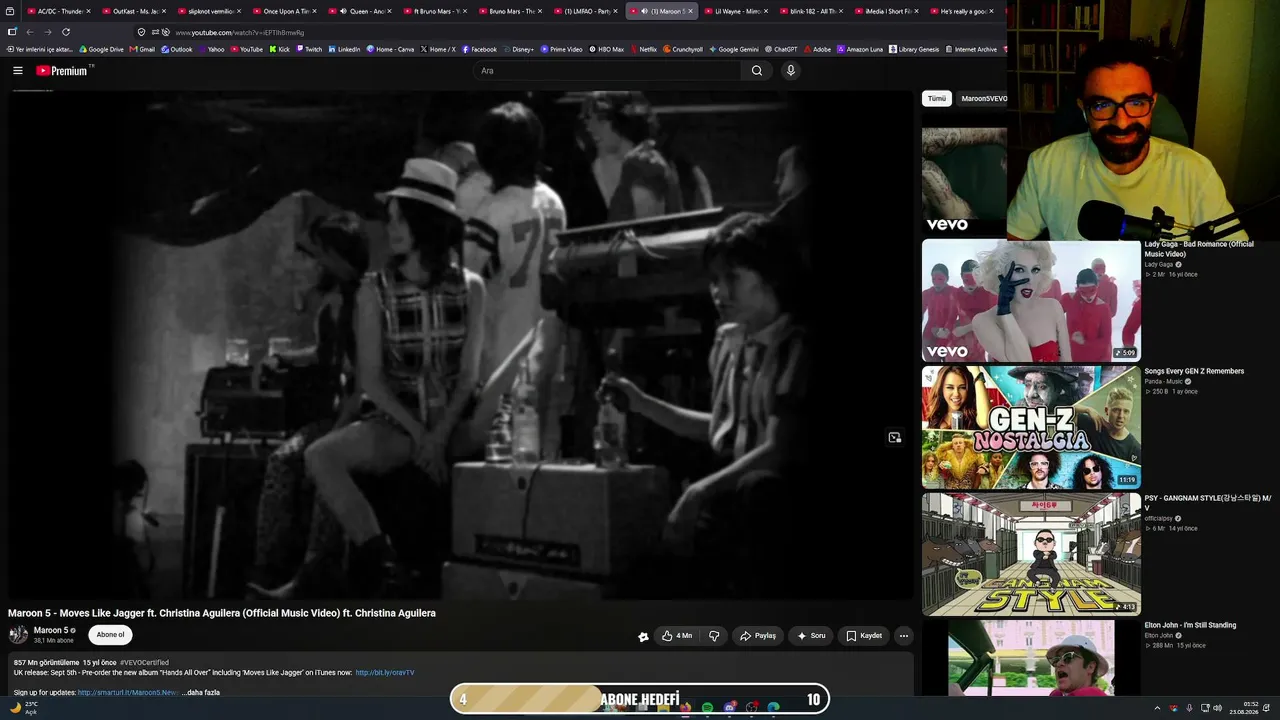Open the smarturl.it Maroon5 News link
The height and width of the screenshot is (720, 1280).
[128, 692]
